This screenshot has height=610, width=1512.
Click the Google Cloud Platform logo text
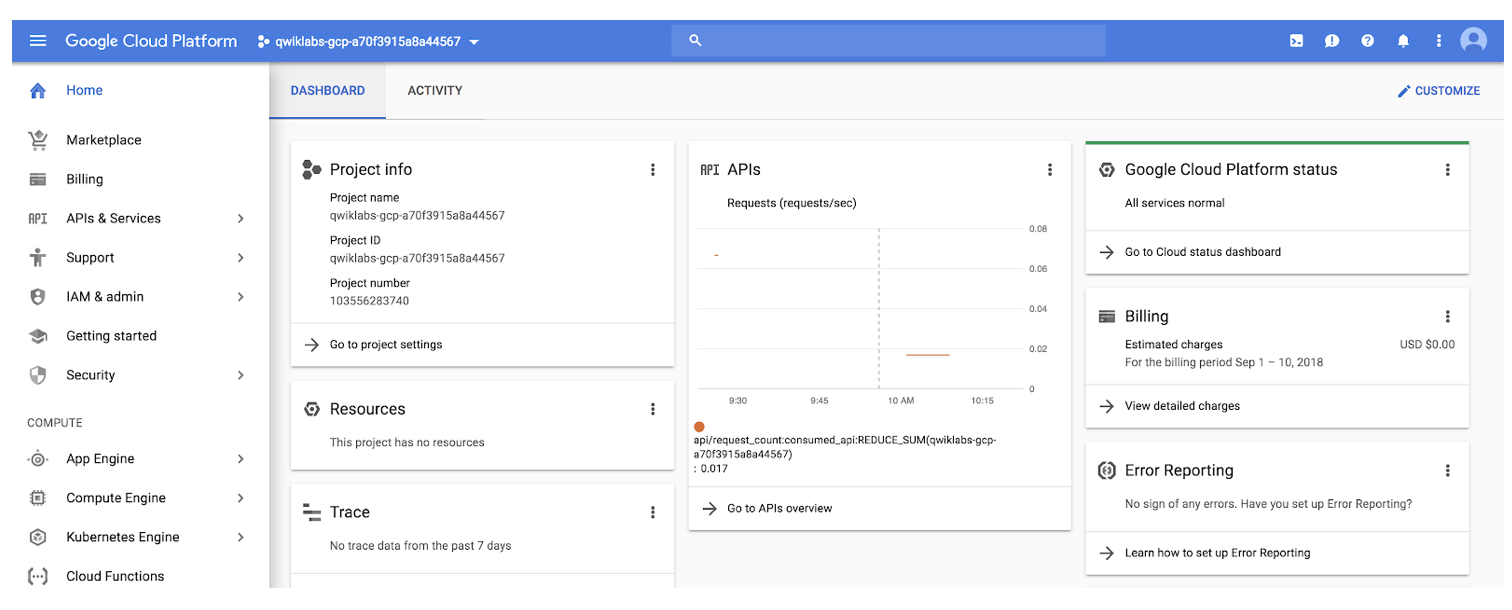pos(151,41)
